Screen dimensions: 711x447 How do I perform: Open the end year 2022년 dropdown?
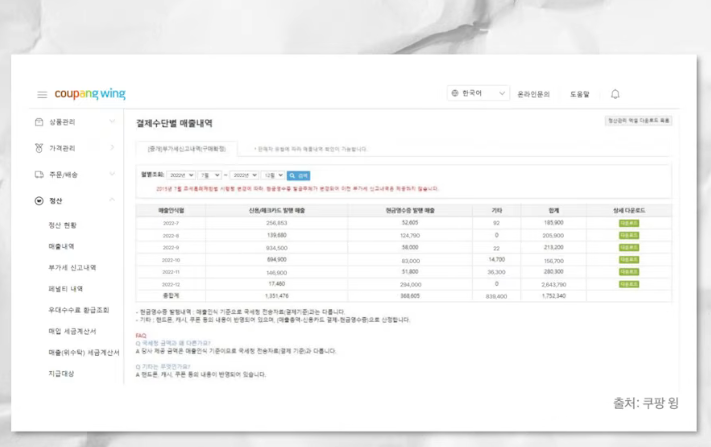point(244,175)
